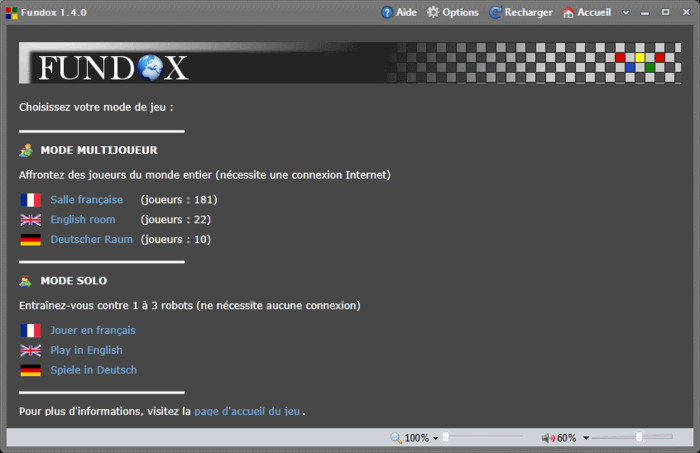Click the zoom magnifier icon in status bar

tap(396, 438)
